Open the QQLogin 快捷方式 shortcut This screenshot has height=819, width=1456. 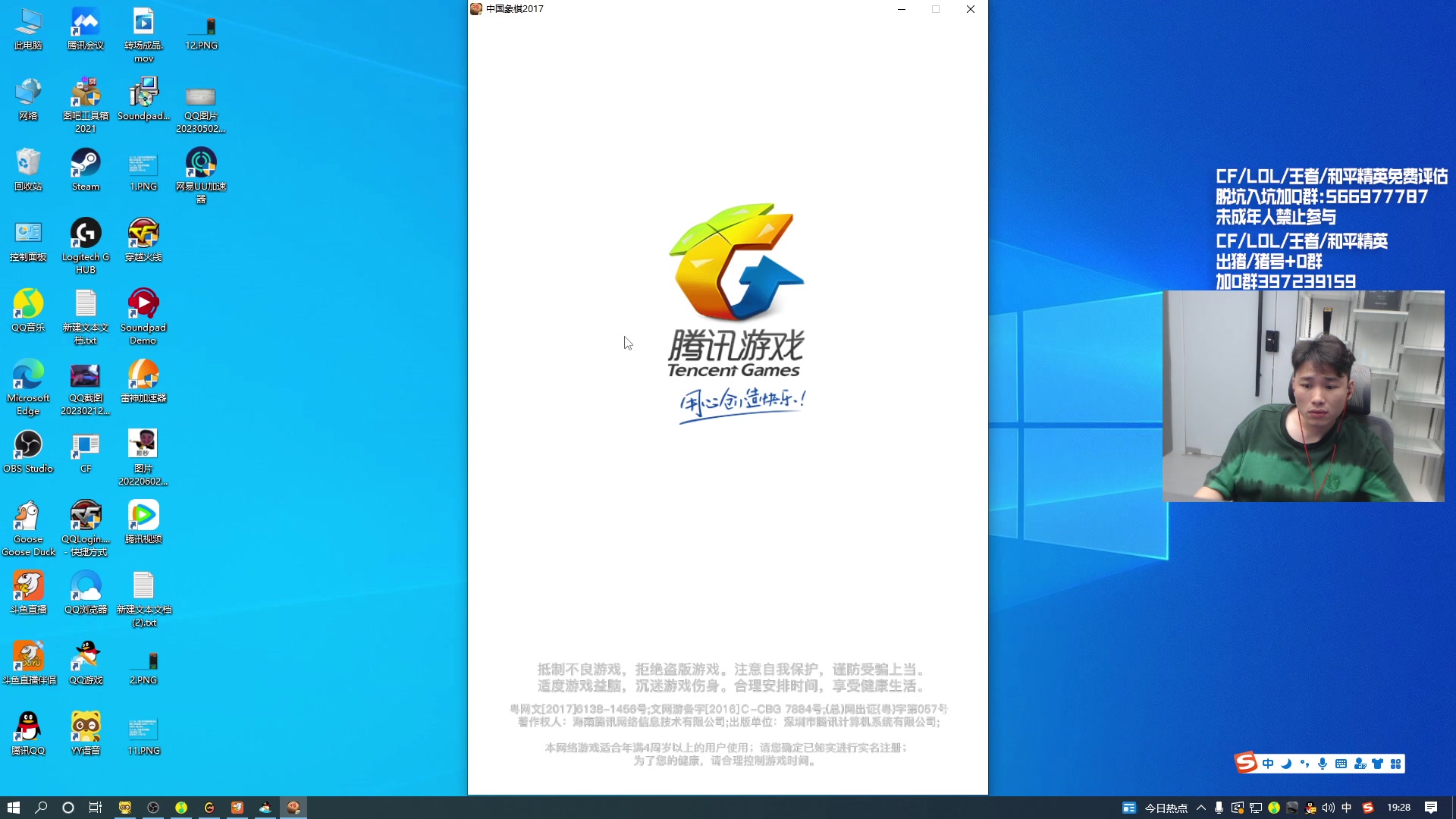tap(86, 529)
